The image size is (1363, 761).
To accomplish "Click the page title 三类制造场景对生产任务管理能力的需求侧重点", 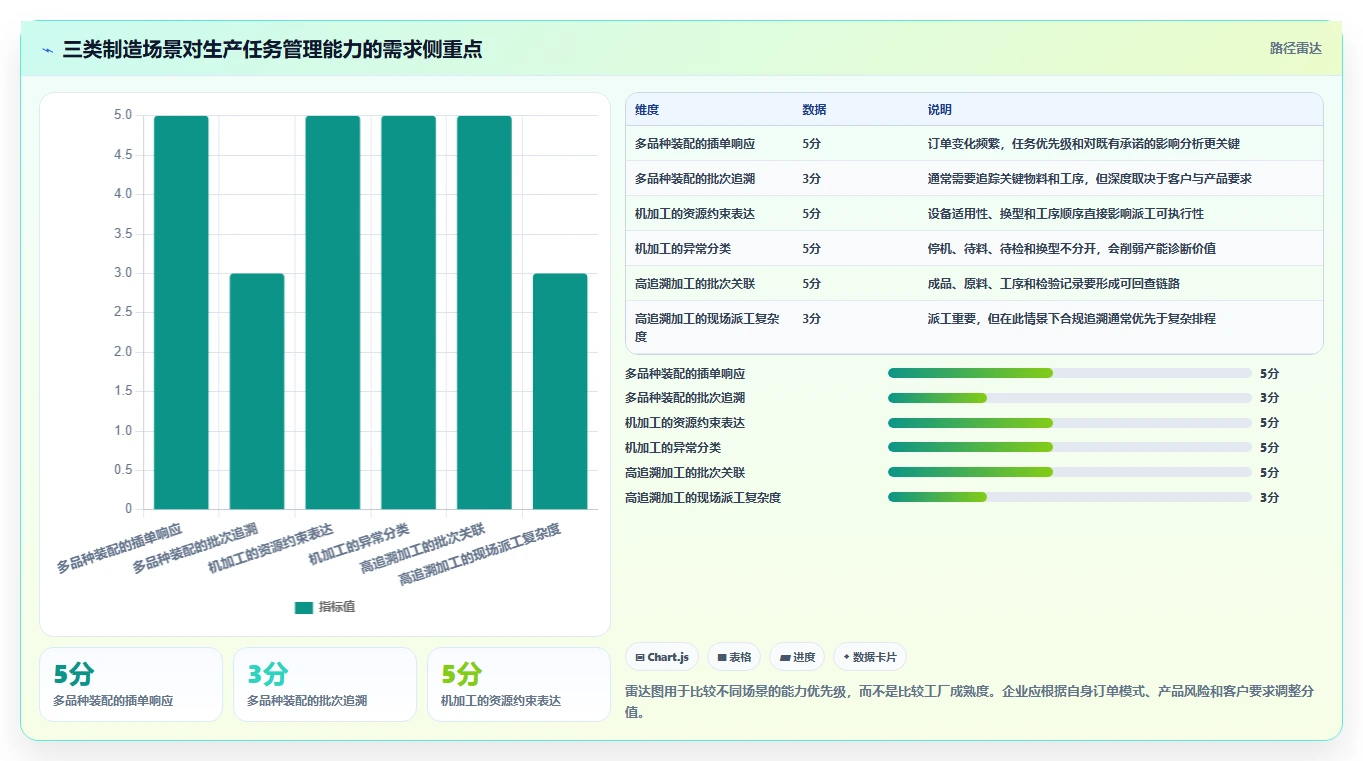I will pos(272,49).
